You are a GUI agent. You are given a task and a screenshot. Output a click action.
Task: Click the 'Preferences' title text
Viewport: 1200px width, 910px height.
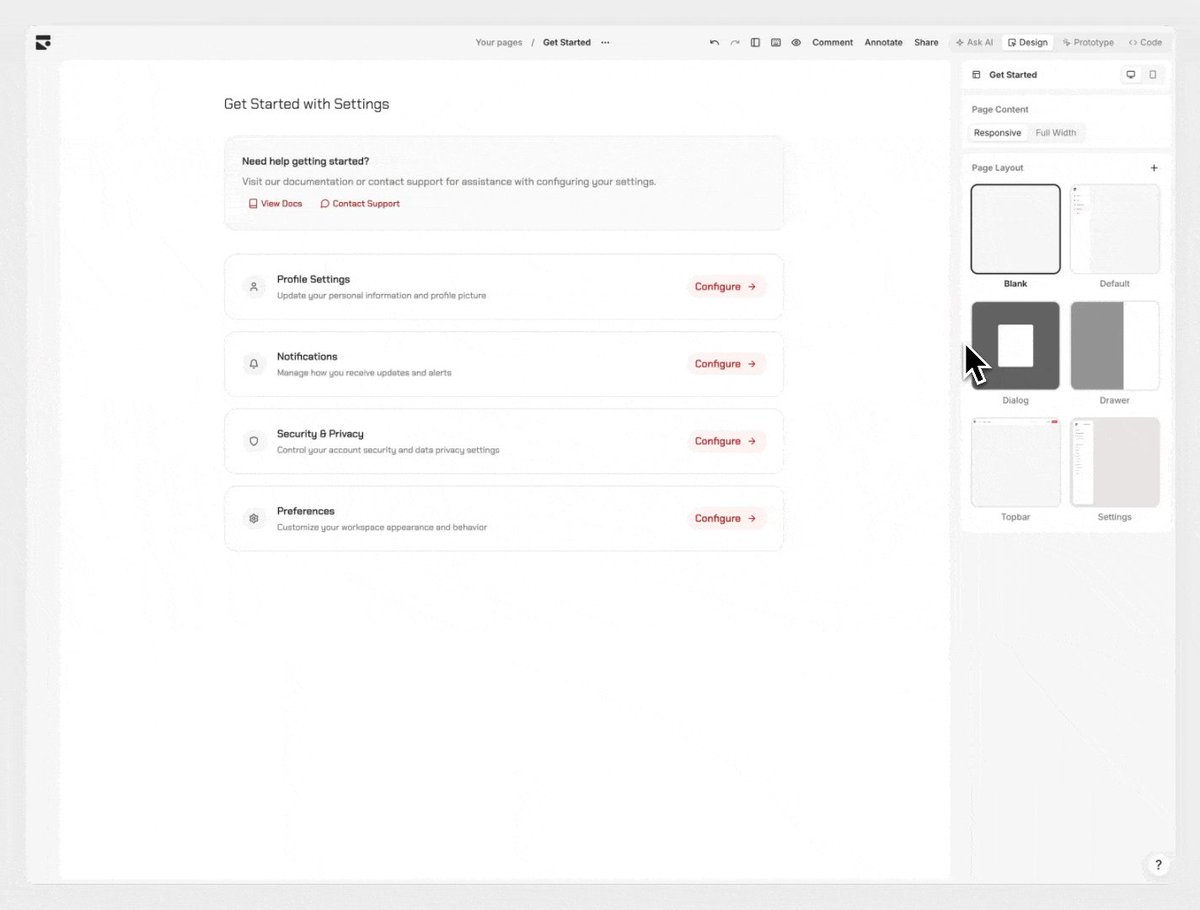point(306,511)
